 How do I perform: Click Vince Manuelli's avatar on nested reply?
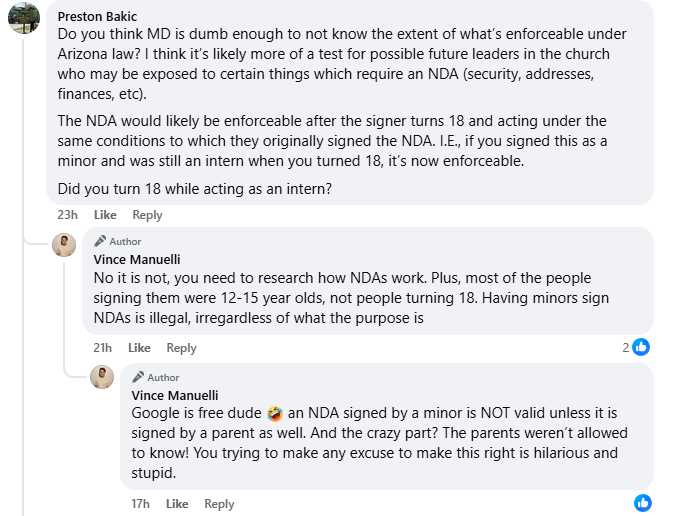tap(102, 377)
